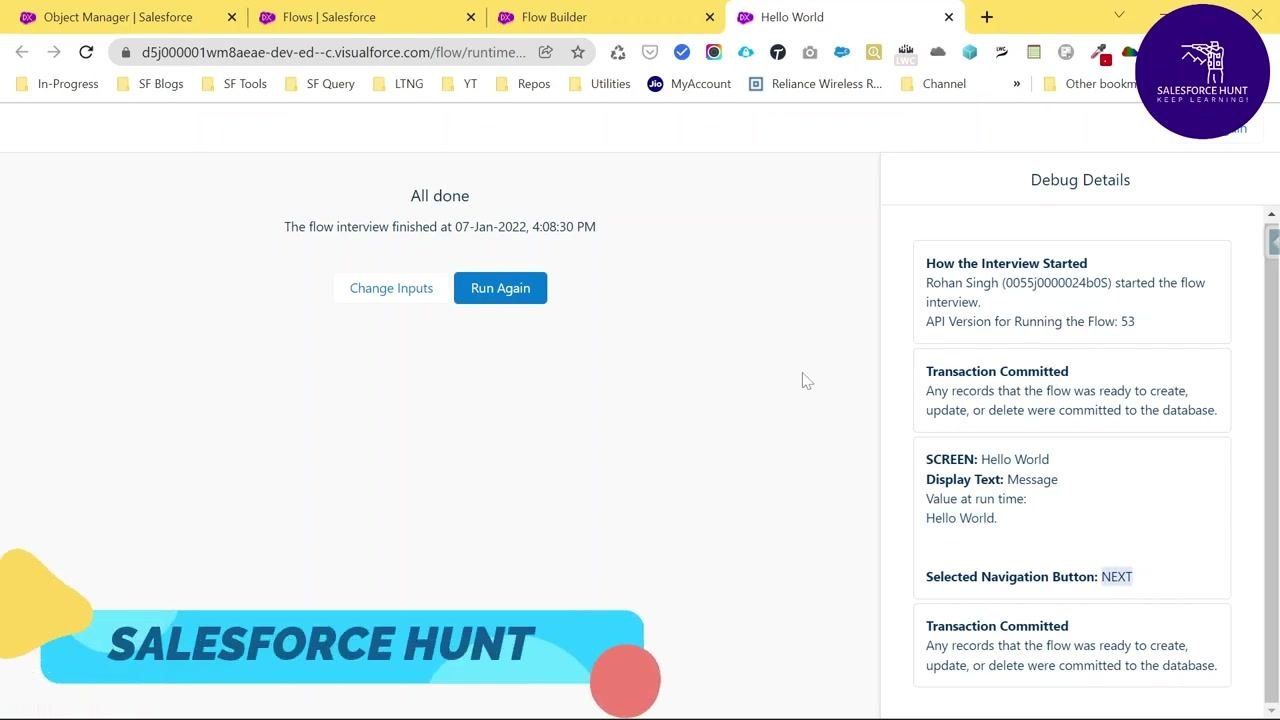The width and height of the screenshot is (1280, 720).
Task: Show more bookmarks with the chevron
Action: click(x=1017, y=84)
